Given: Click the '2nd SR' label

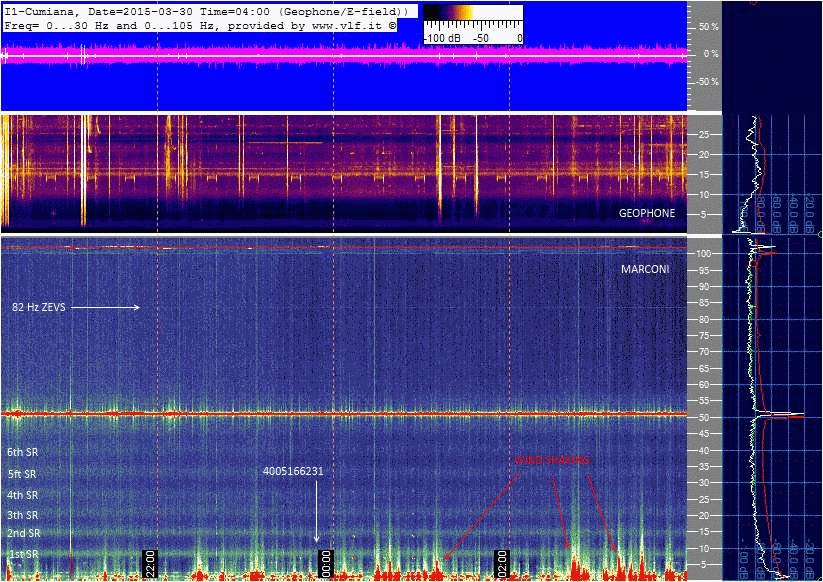Looking at the screenshot, I should pos(24,533).
